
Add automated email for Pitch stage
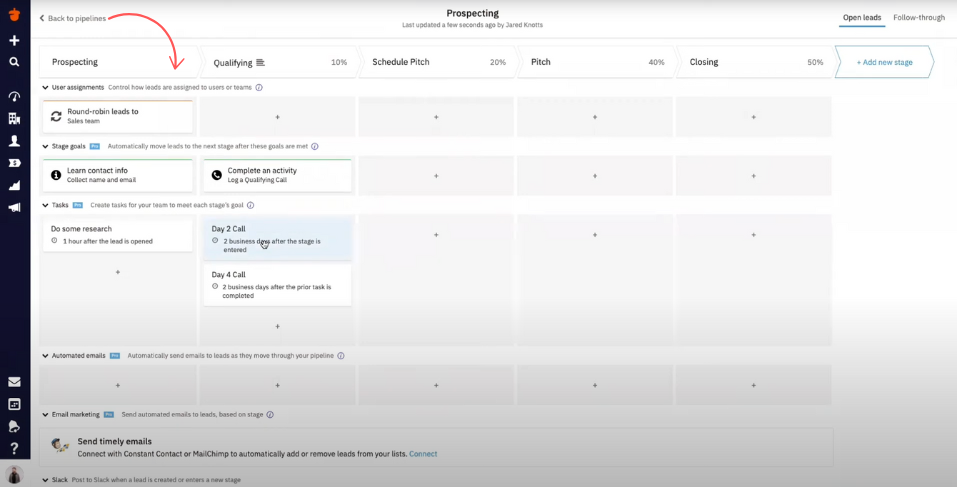pos(595,385)
